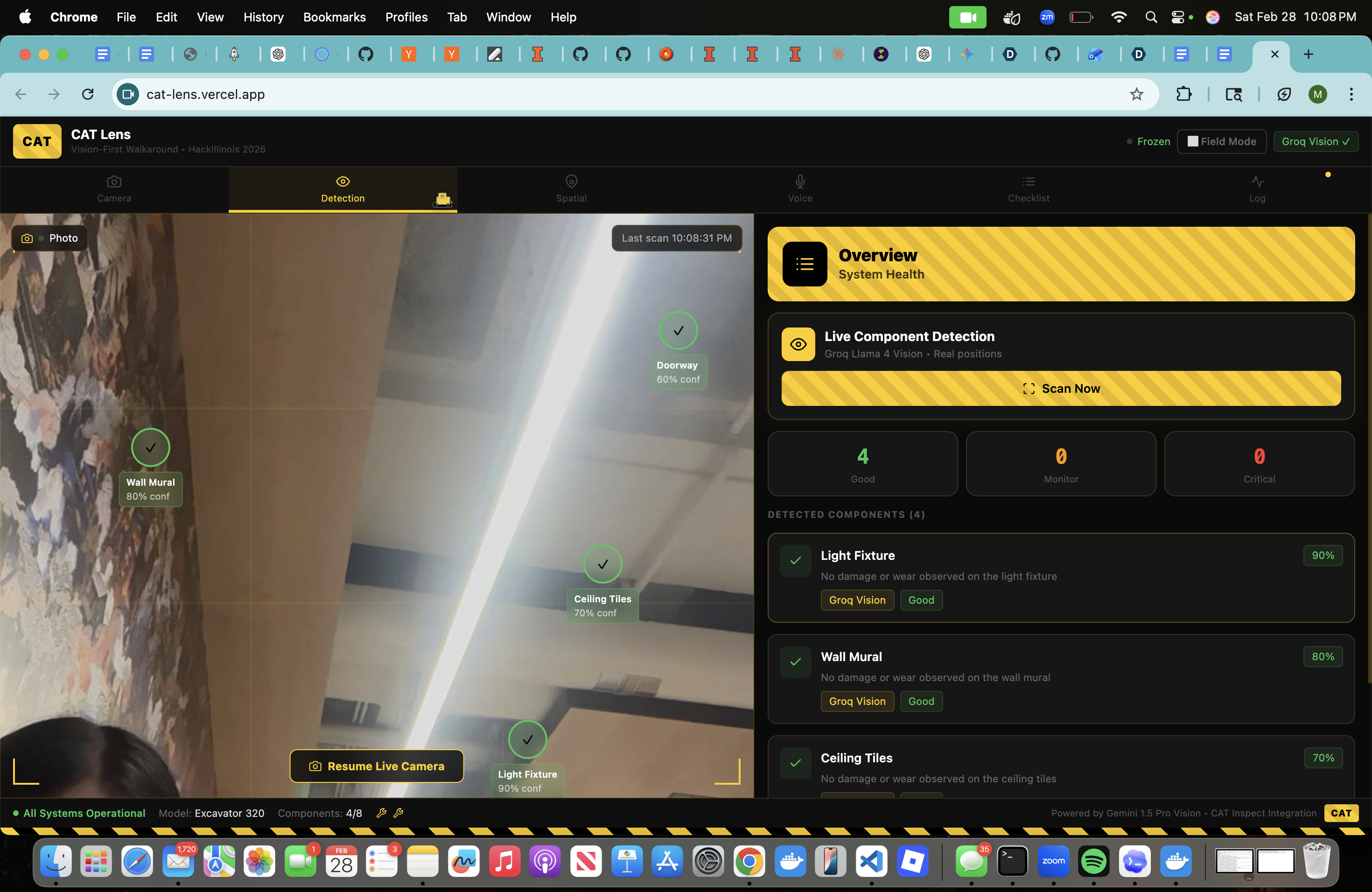Click the Overview list icon
The height and width of the screenshot is (892, 1372).
[804, 265]
